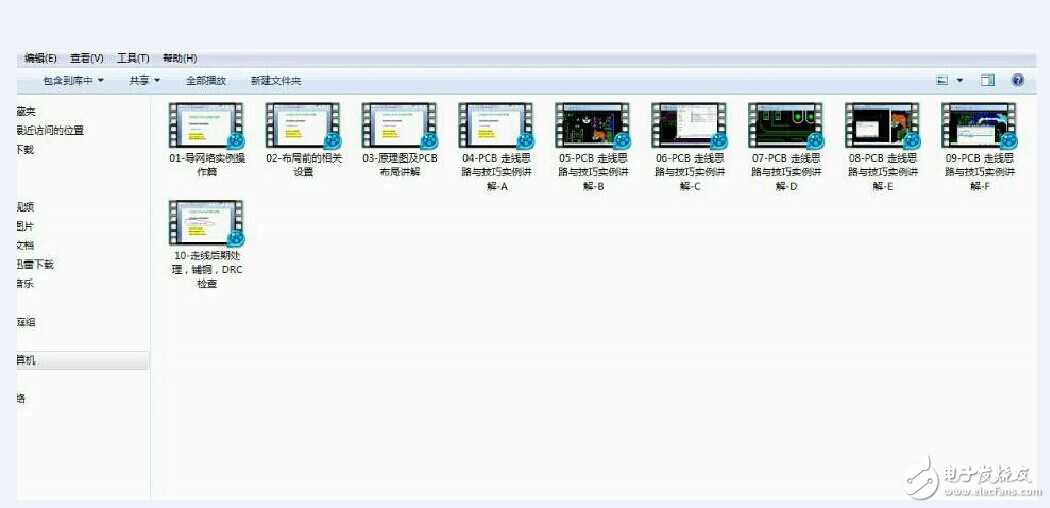Screen dimensions: 1050x508
Task: Open the 查看(V) menu
Action: tap(86, 59)
